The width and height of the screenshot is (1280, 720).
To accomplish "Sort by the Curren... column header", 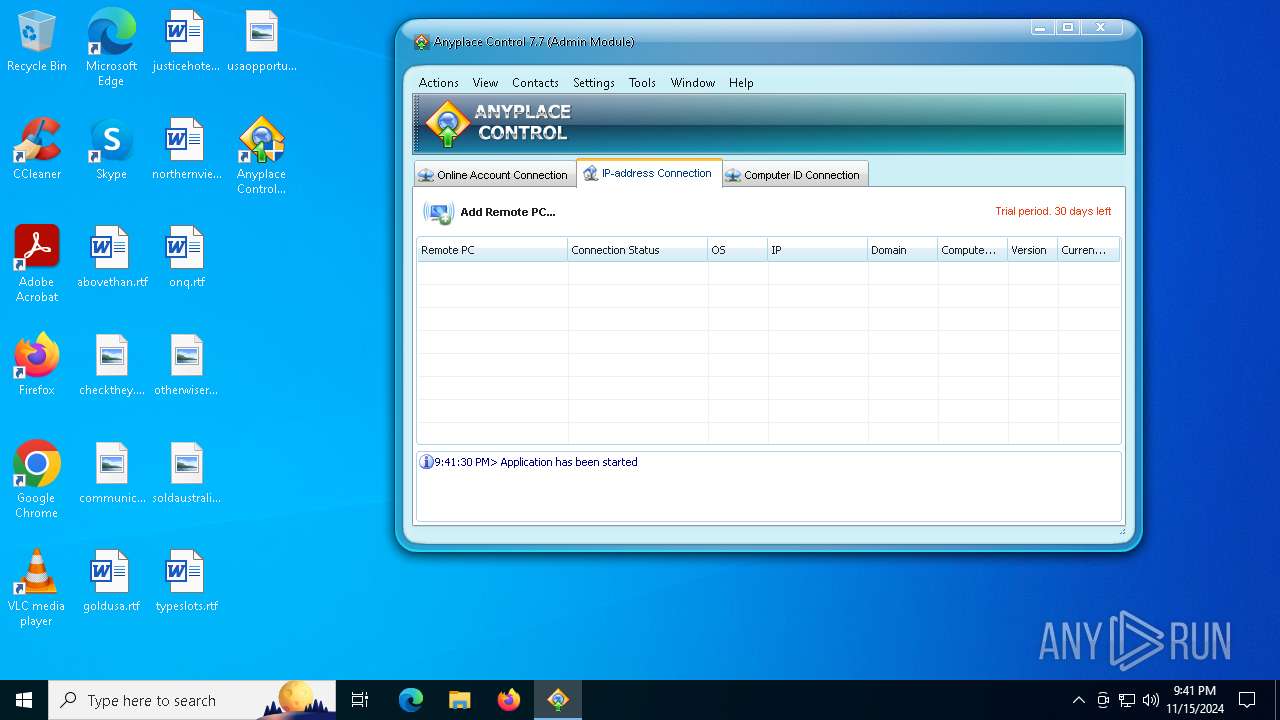I will 1088,250.
